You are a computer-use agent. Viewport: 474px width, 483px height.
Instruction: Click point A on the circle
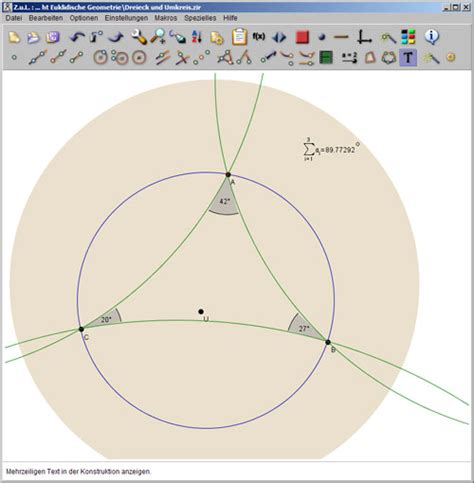(228, 174)
